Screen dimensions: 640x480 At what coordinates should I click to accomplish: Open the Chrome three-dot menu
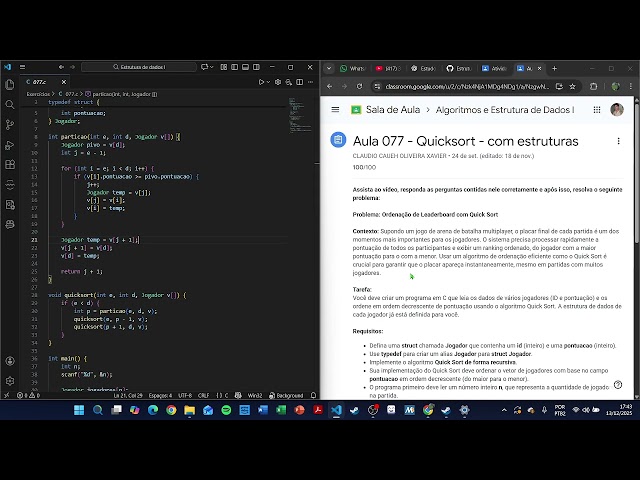[631, 87]
